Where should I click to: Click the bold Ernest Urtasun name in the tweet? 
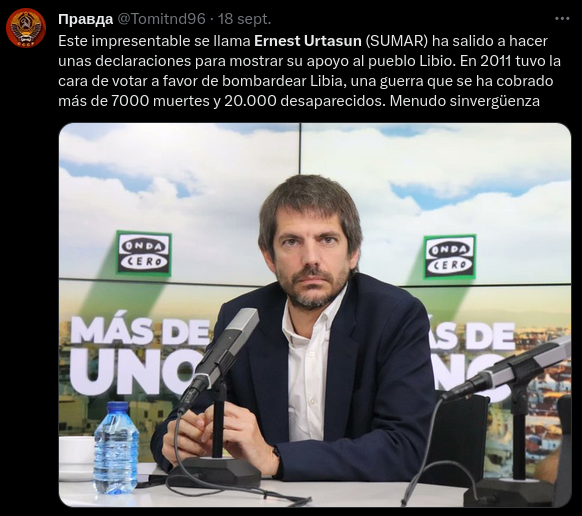[308, 41]
